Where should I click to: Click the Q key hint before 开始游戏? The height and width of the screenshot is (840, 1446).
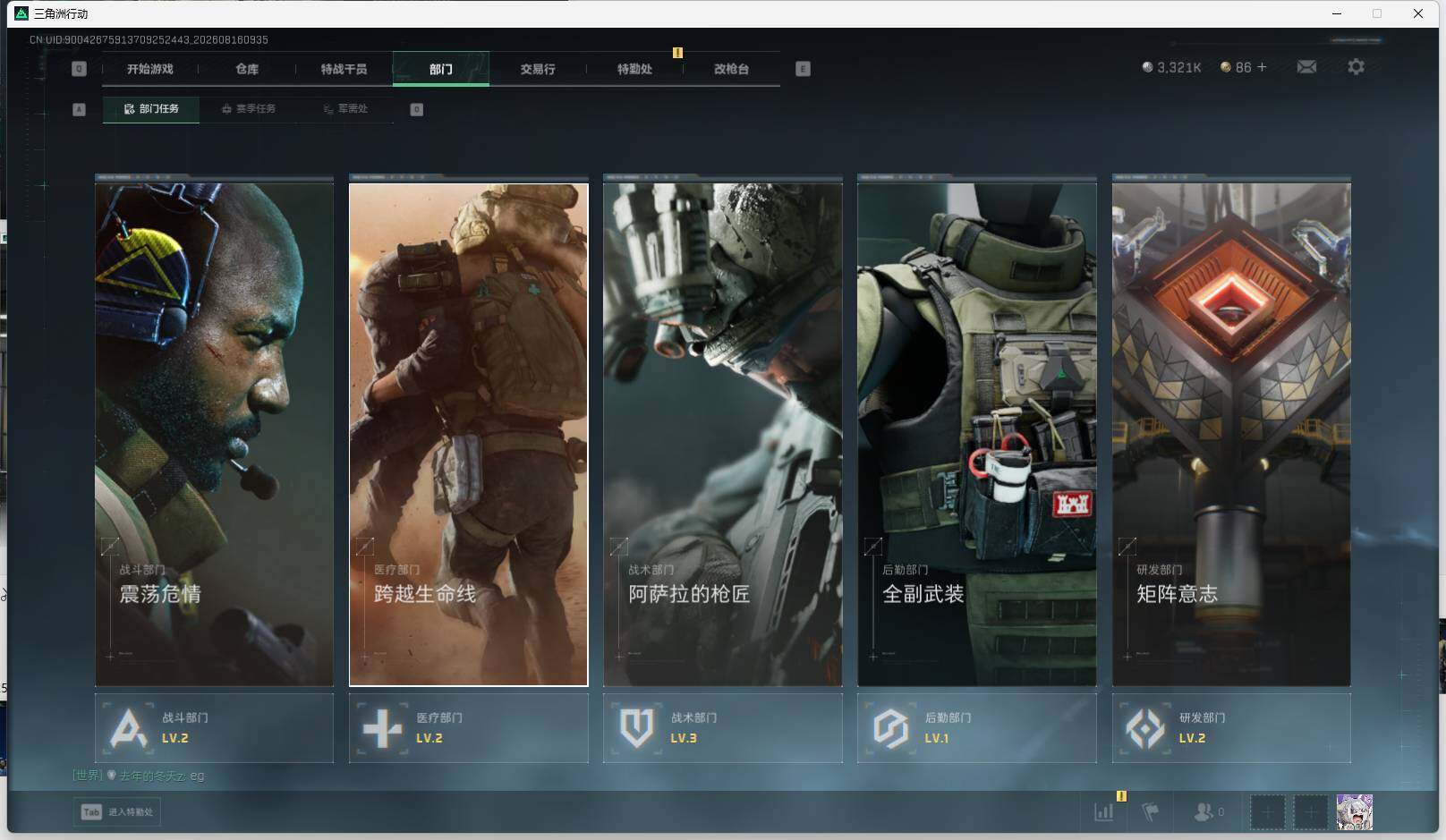(79, 69)
